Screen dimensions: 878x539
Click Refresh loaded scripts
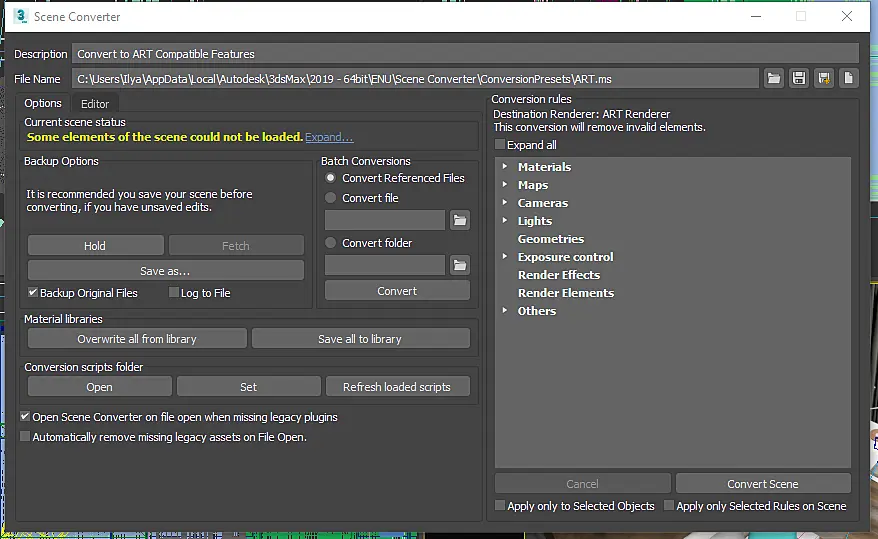pyautogui.click(x=397, y=387)
